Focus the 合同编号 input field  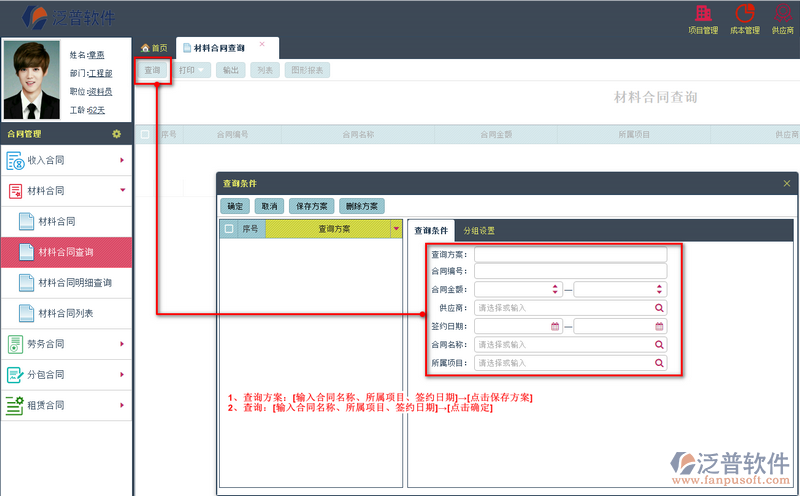[570, 271]
